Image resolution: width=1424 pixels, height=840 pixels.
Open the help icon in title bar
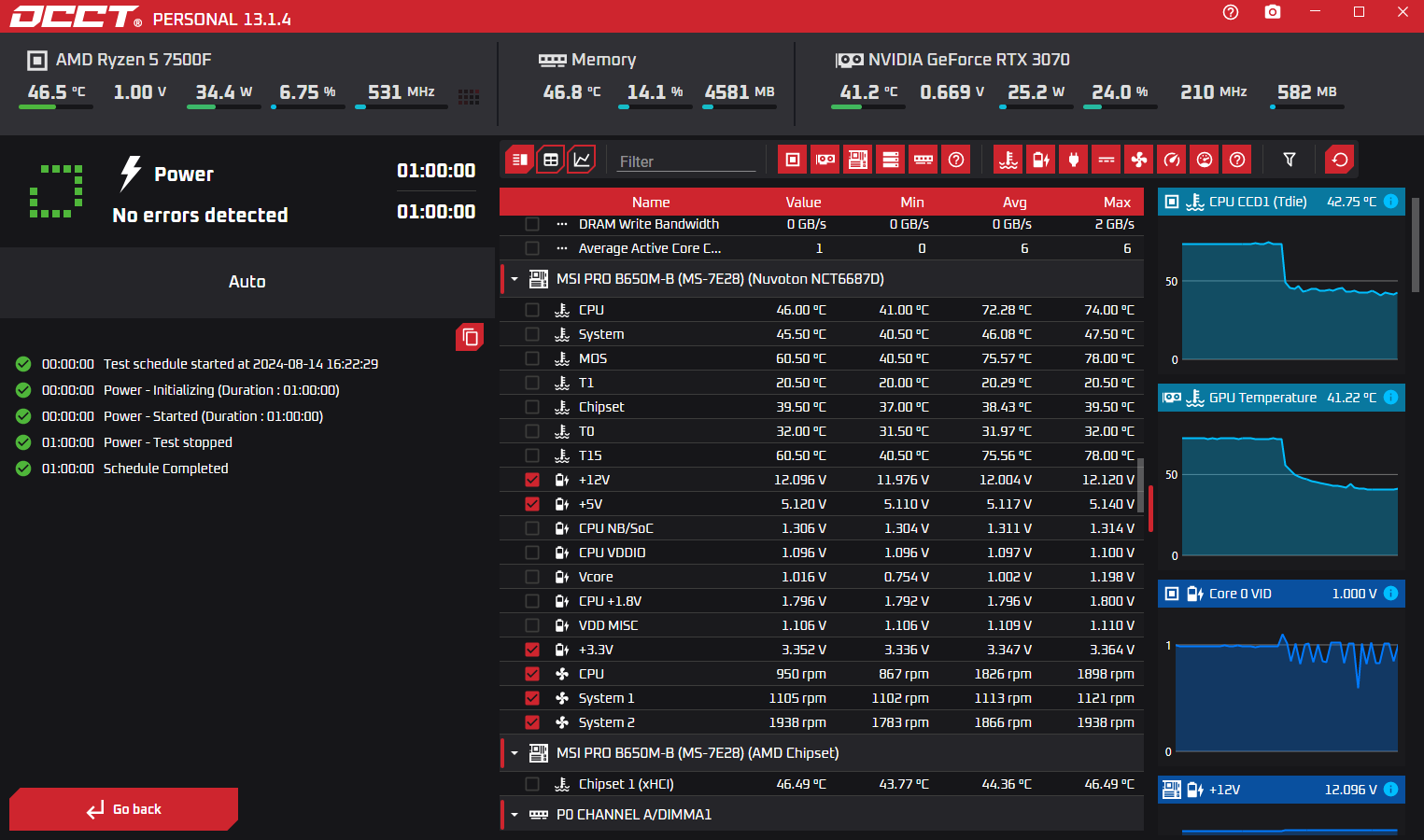(x=1231, y=12)
